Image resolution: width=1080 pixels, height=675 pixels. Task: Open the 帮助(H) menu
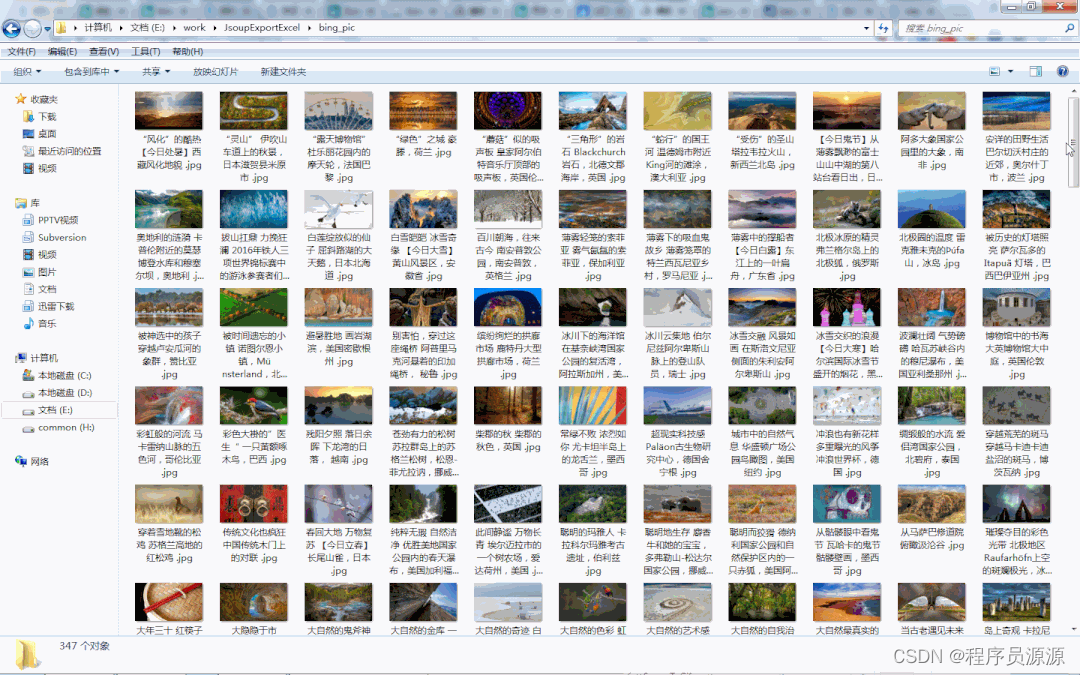187,52
